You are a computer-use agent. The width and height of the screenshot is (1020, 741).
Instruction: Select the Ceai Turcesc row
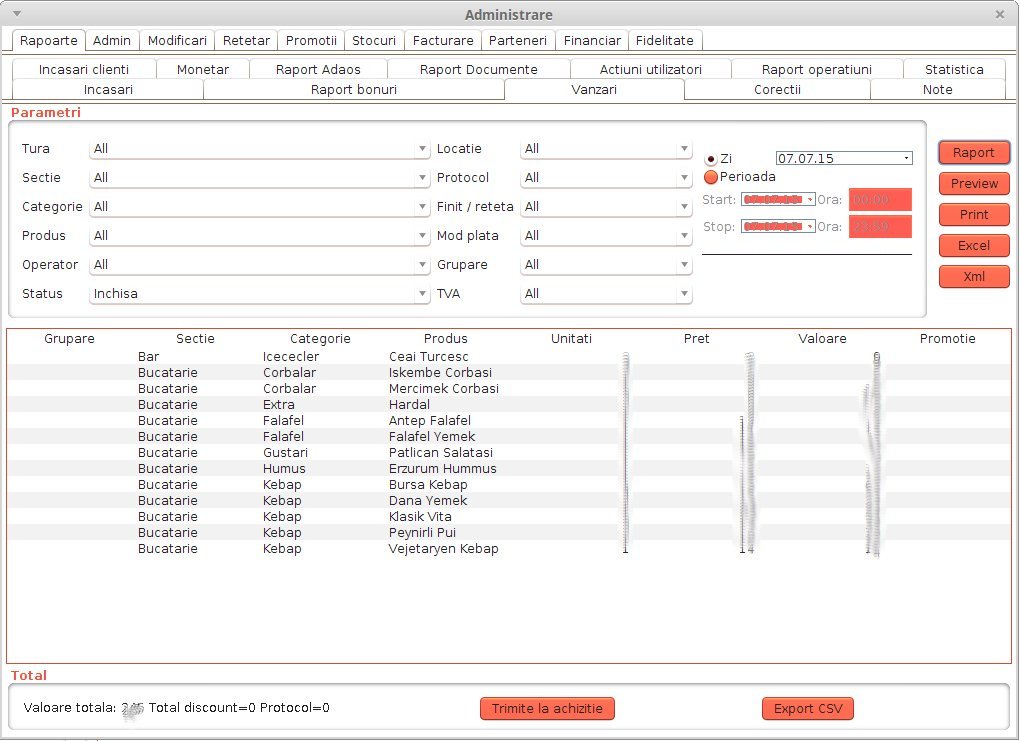coord(509,357)
